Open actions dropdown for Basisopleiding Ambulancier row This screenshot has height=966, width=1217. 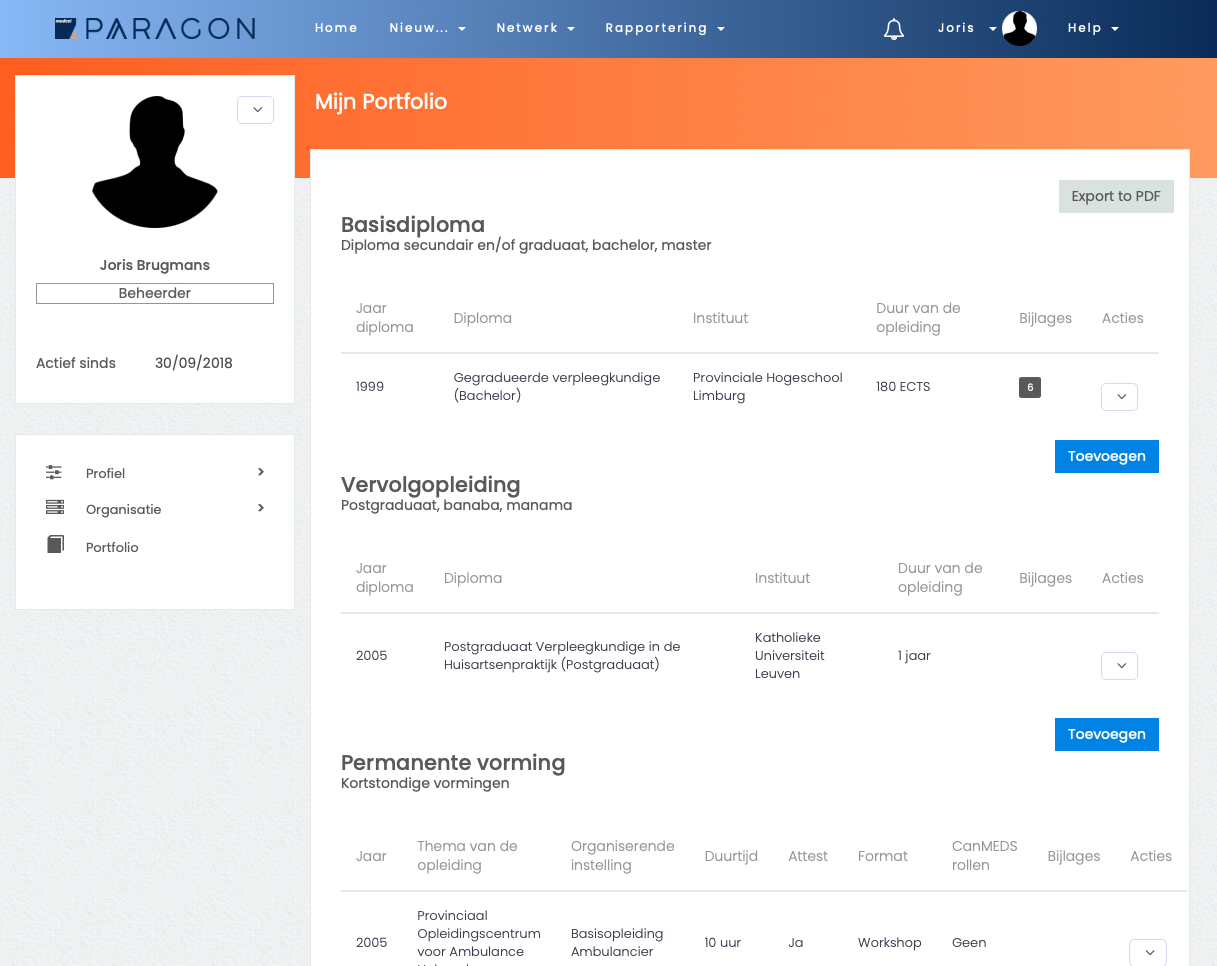pos(1147,952)
